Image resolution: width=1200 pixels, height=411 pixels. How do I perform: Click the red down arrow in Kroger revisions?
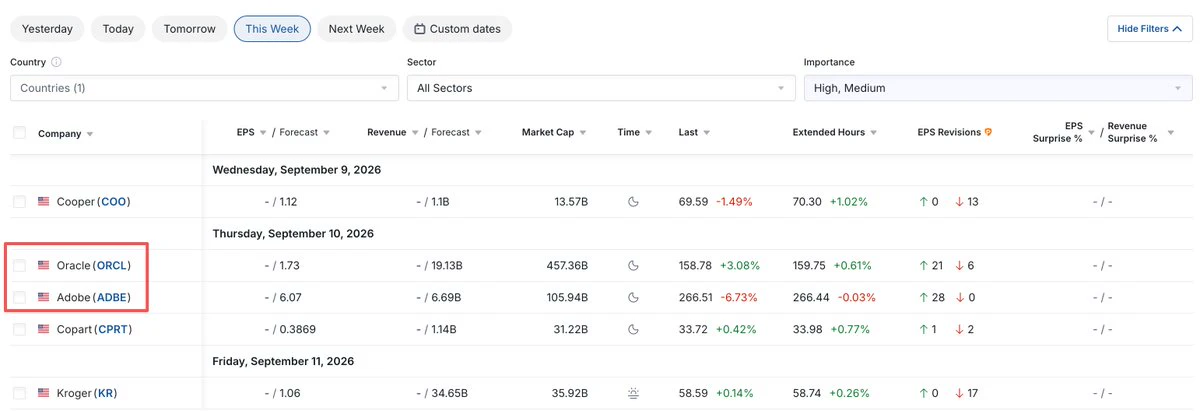959,394
